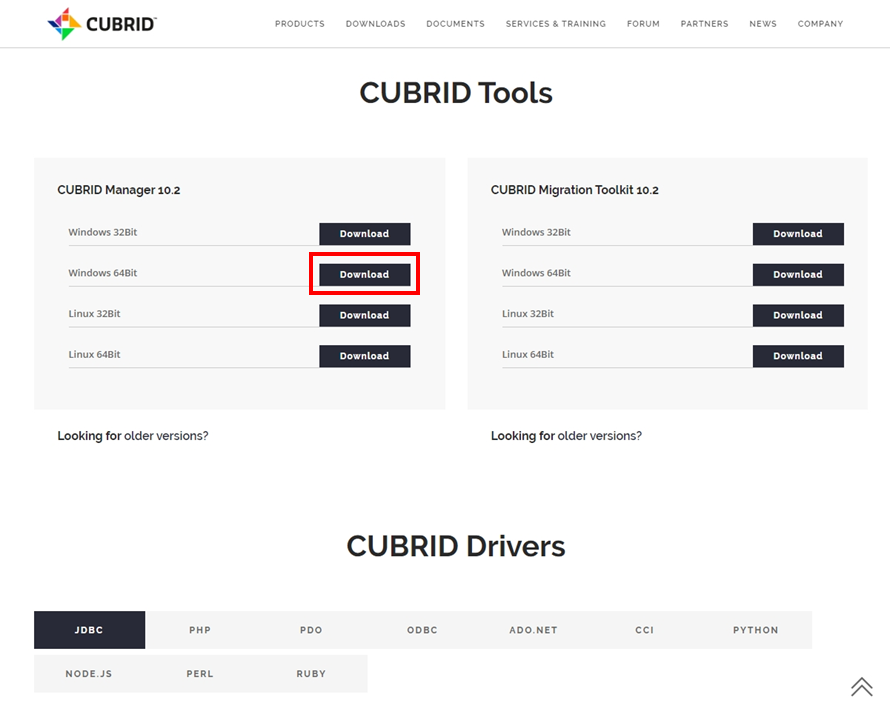
Task: Click the CUBRID Tools title
Action: tap(456, 93)
